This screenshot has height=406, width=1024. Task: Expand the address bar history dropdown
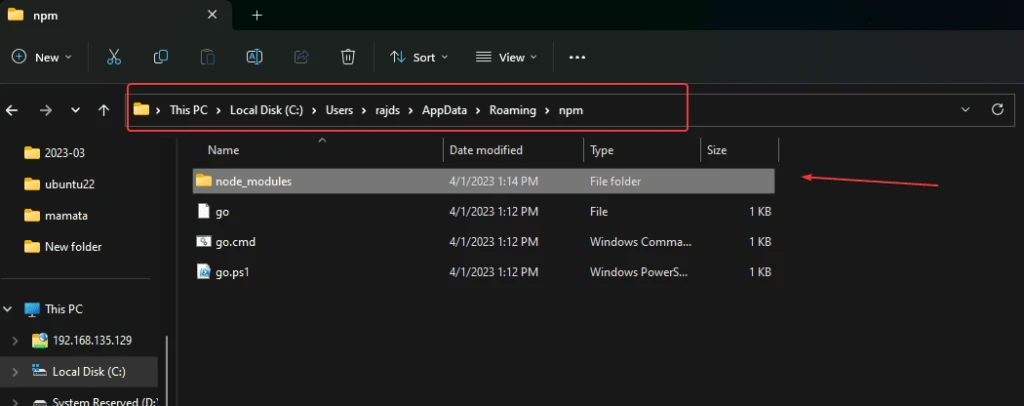965,110
